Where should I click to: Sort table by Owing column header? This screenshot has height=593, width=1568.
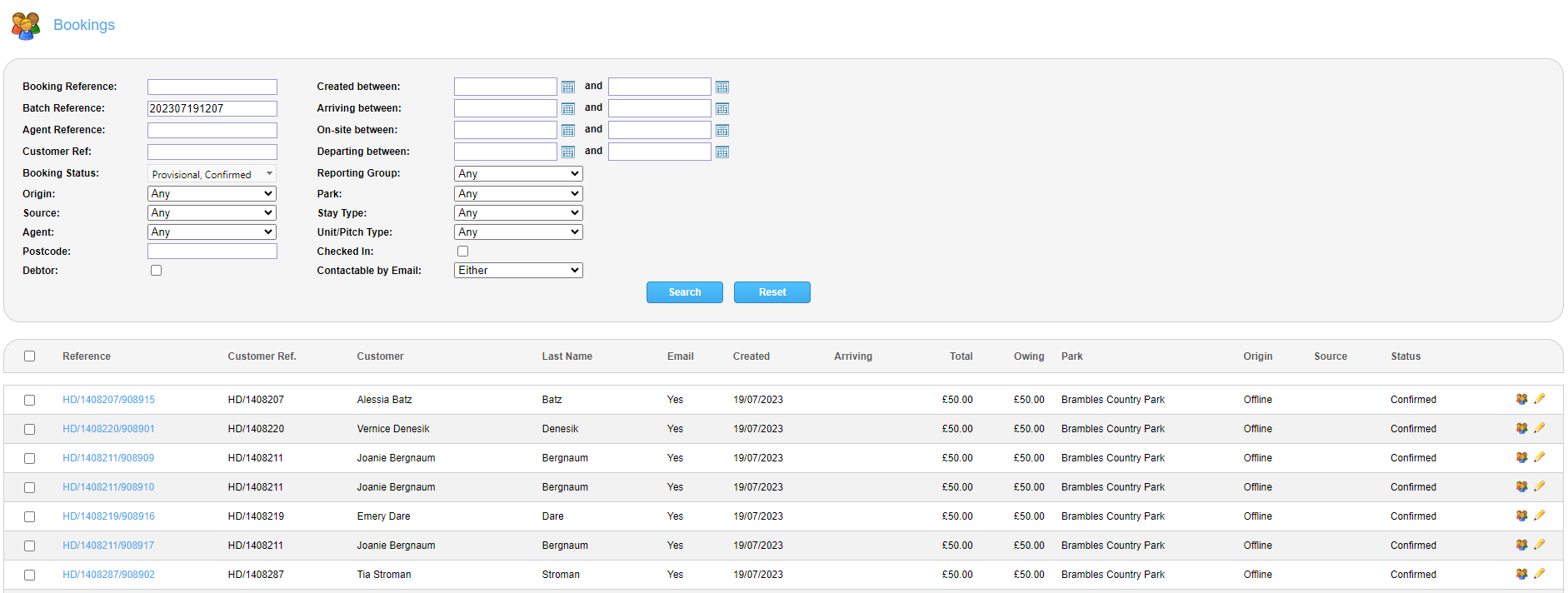coord(1028,356)
